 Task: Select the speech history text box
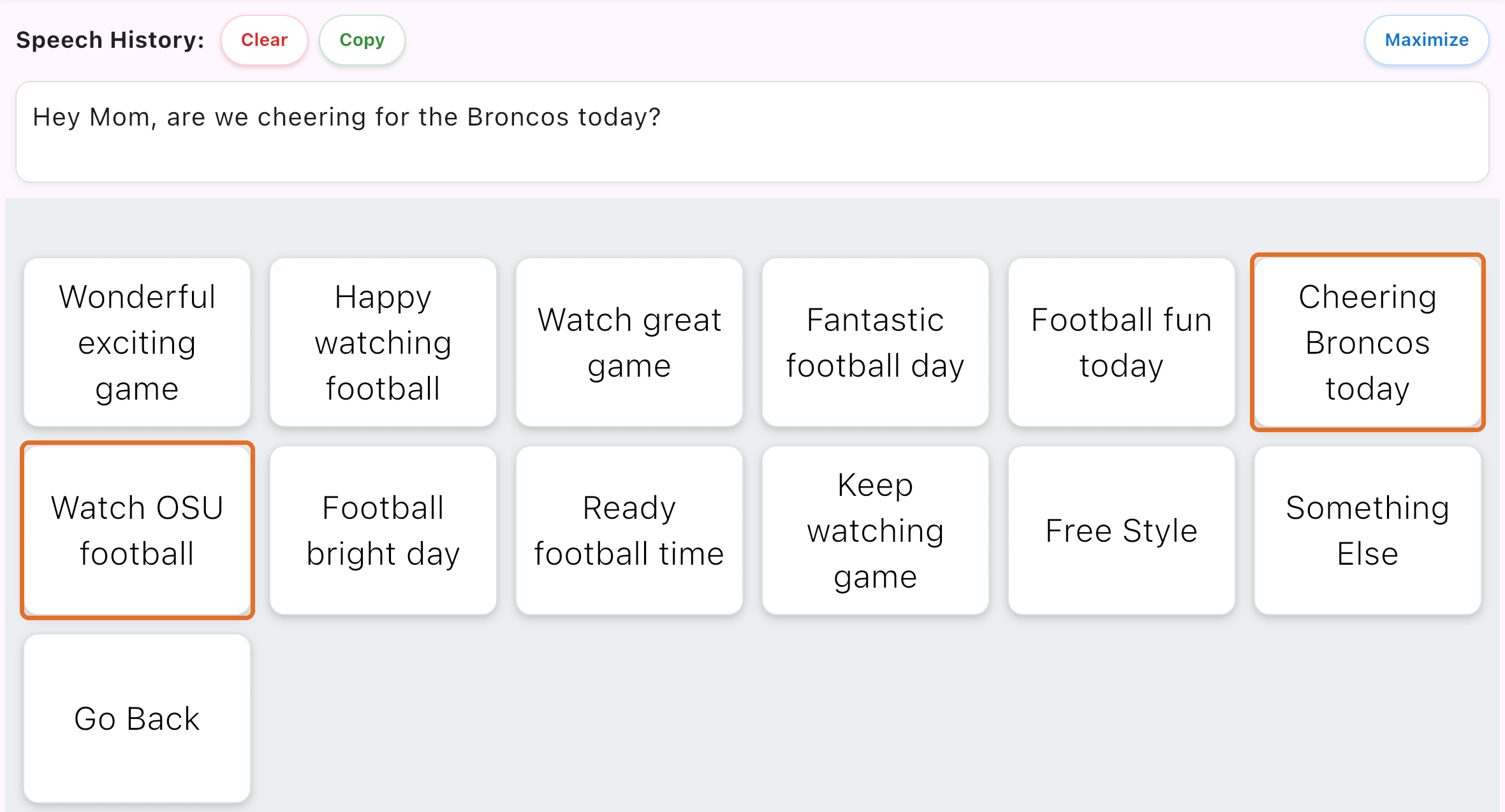pos(752,132)
